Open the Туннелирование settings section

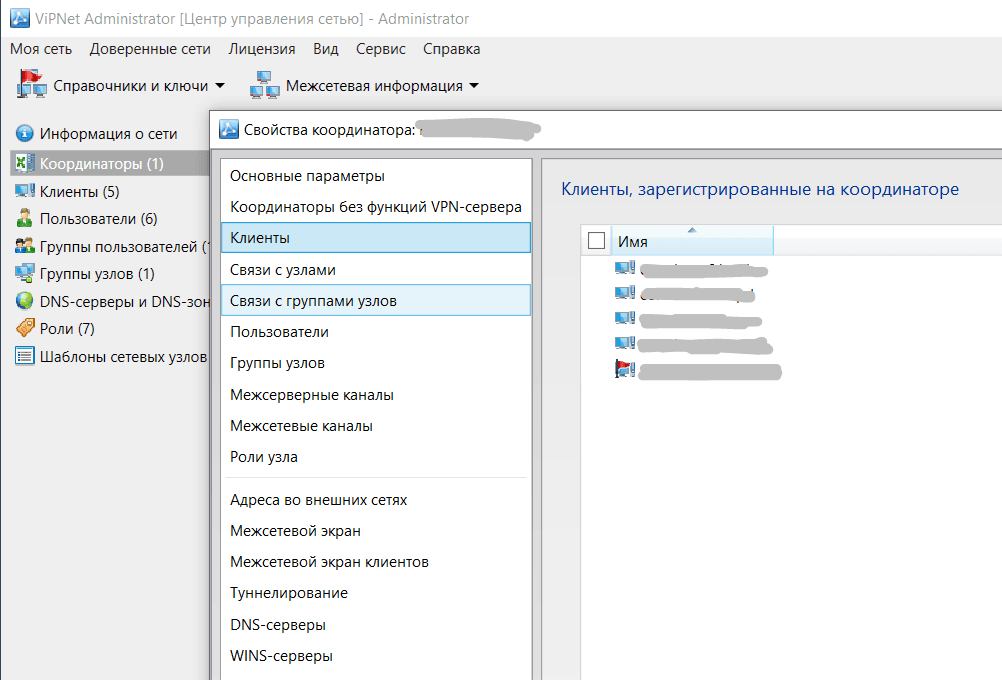coord(289,593)
